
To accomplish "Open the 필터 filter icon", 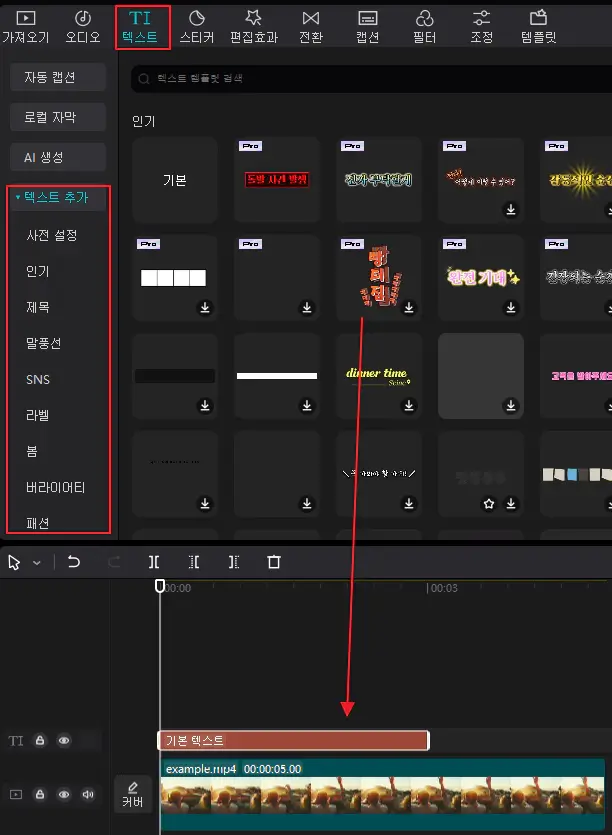I will point(424,27).
